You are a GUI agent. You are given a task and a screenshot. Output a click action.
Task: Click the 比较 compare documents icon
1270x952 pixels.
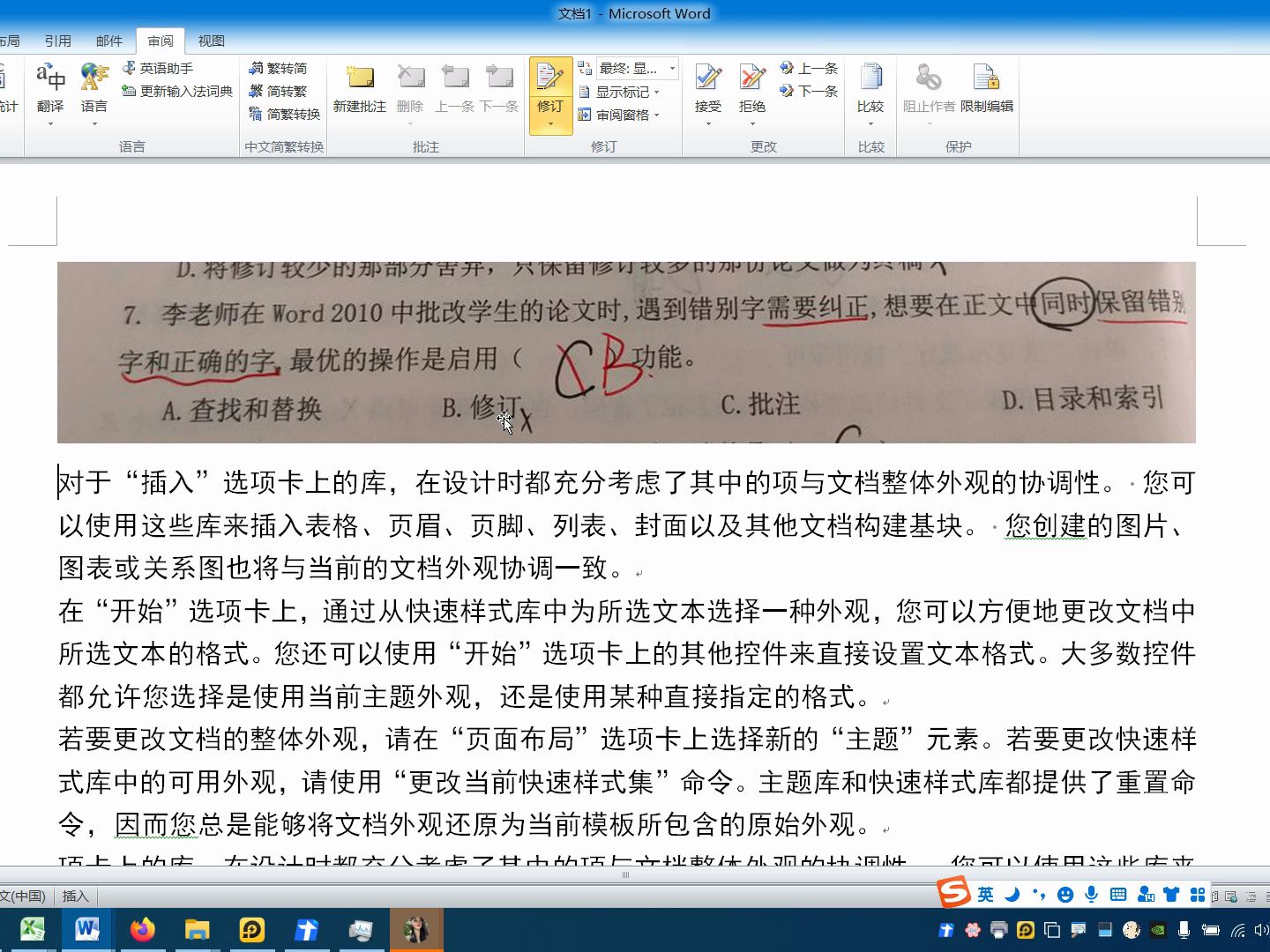870,78
